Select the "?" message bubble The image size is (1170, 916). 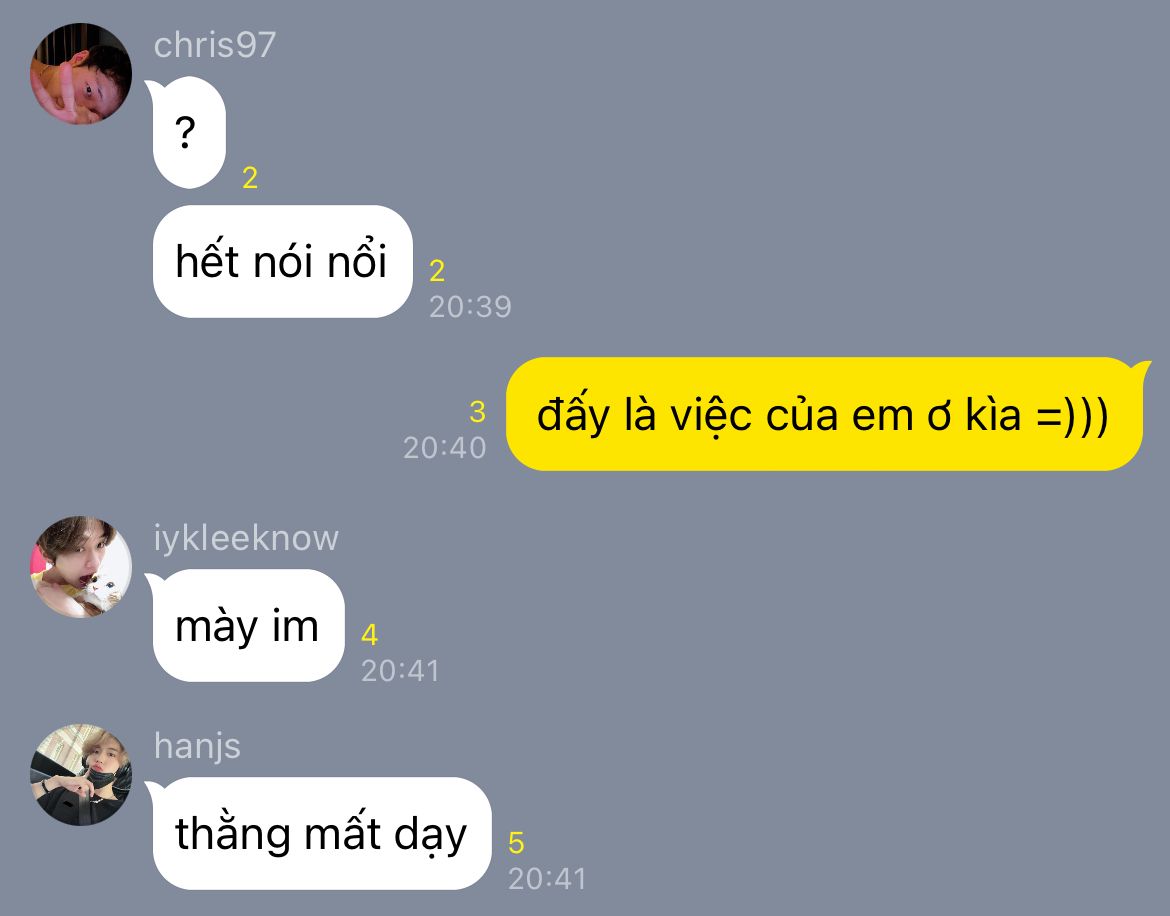tap(187, 132)
